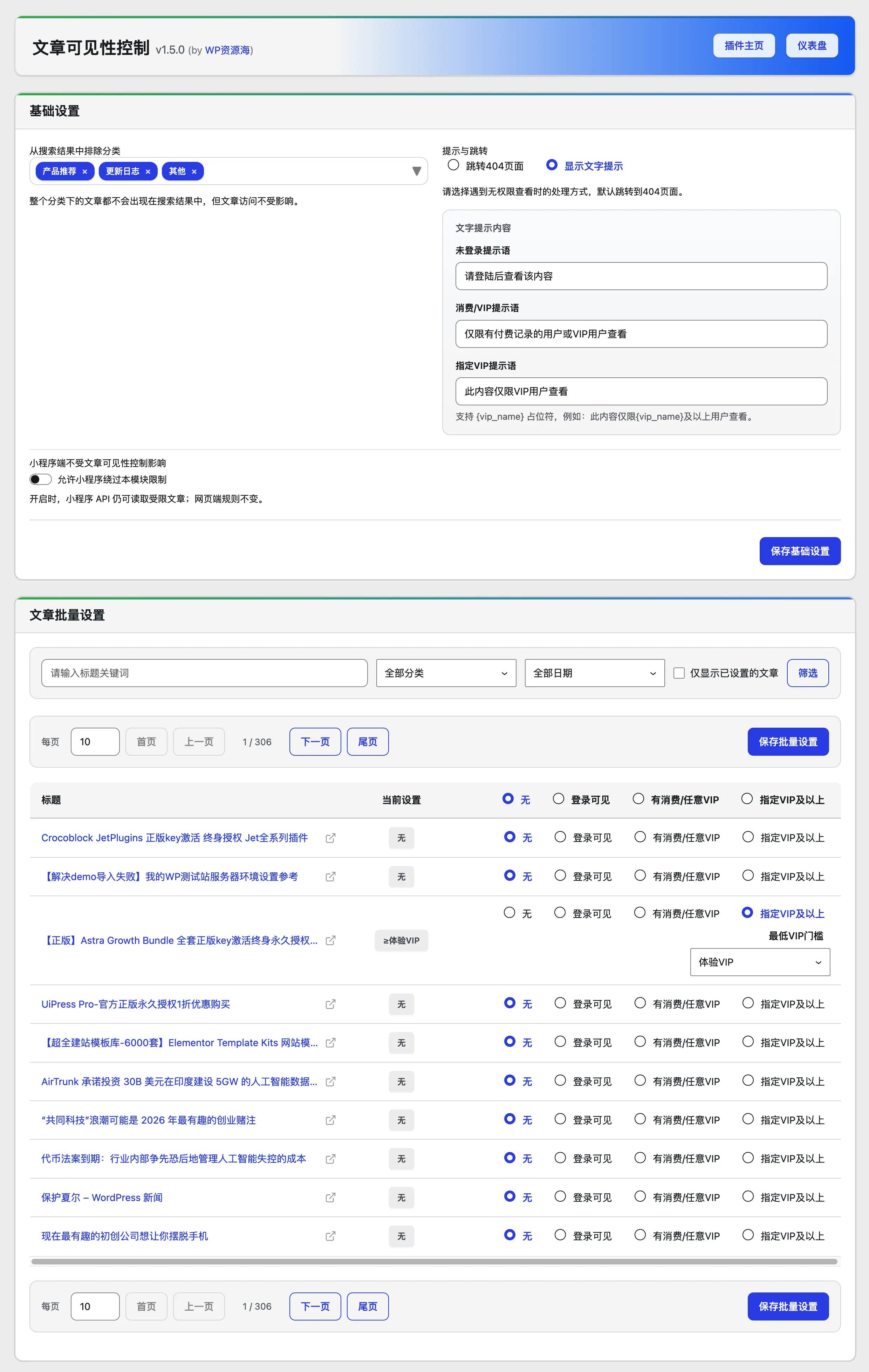This screenshot has height=1372, width=869.
Task: Focus the 消费/VIP提示语 text field
Action: (641, 334)
